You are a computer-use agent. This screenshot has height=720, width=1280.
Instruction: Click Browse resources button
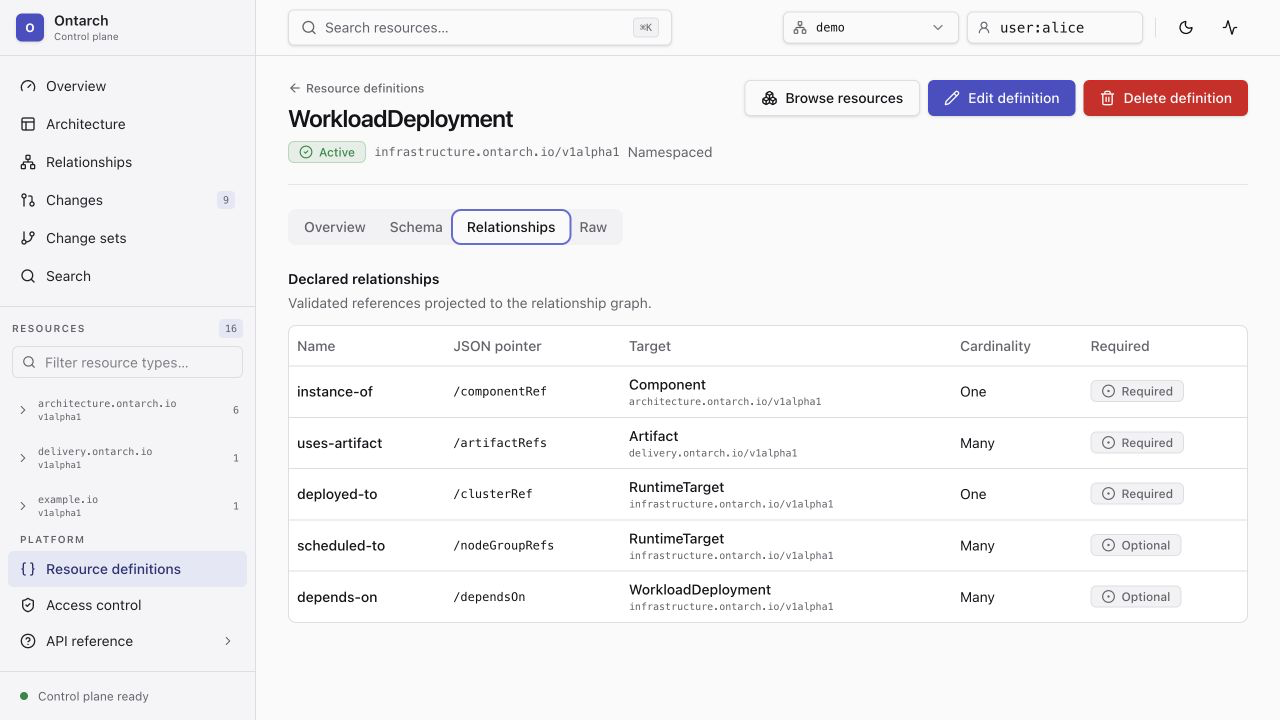click(832, 98)
